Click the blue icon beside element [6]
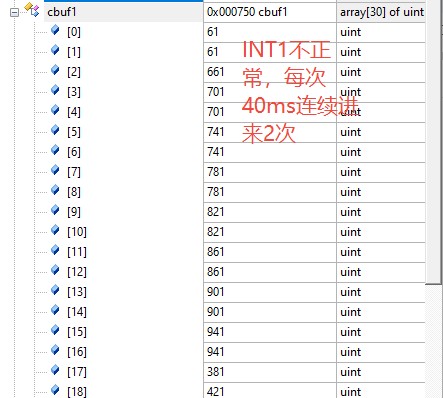Screen dimensions: 443x398 coord(55,150)
